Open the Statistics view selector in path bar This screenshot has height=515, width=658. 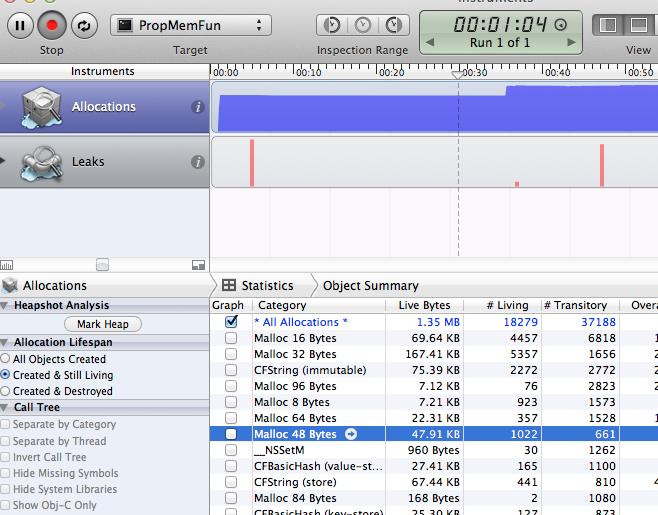click(258, 285)
